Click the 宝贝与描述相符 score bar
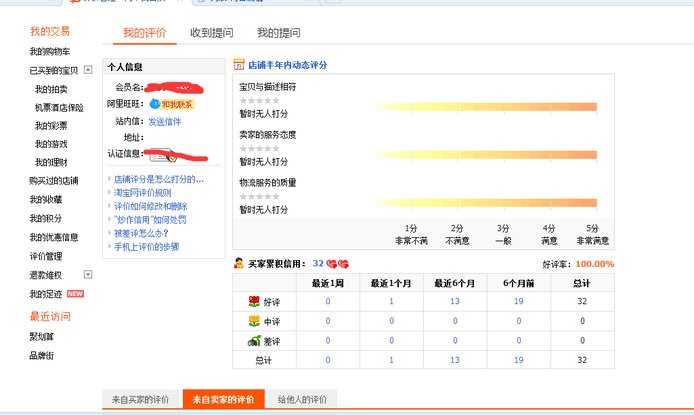The height and width of the screenshot is (415, 694). [482, 107]
